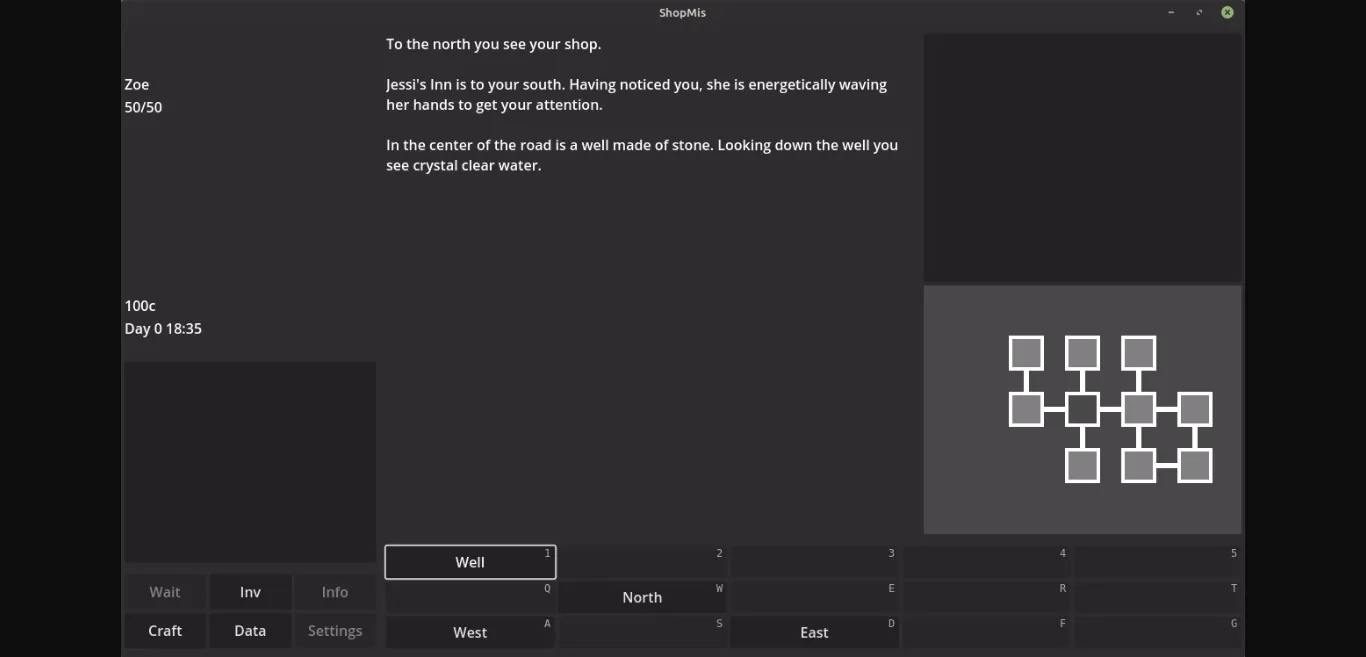Walk North toward your shop
This screenshot has height=657, width=1366.
point(642,596)
